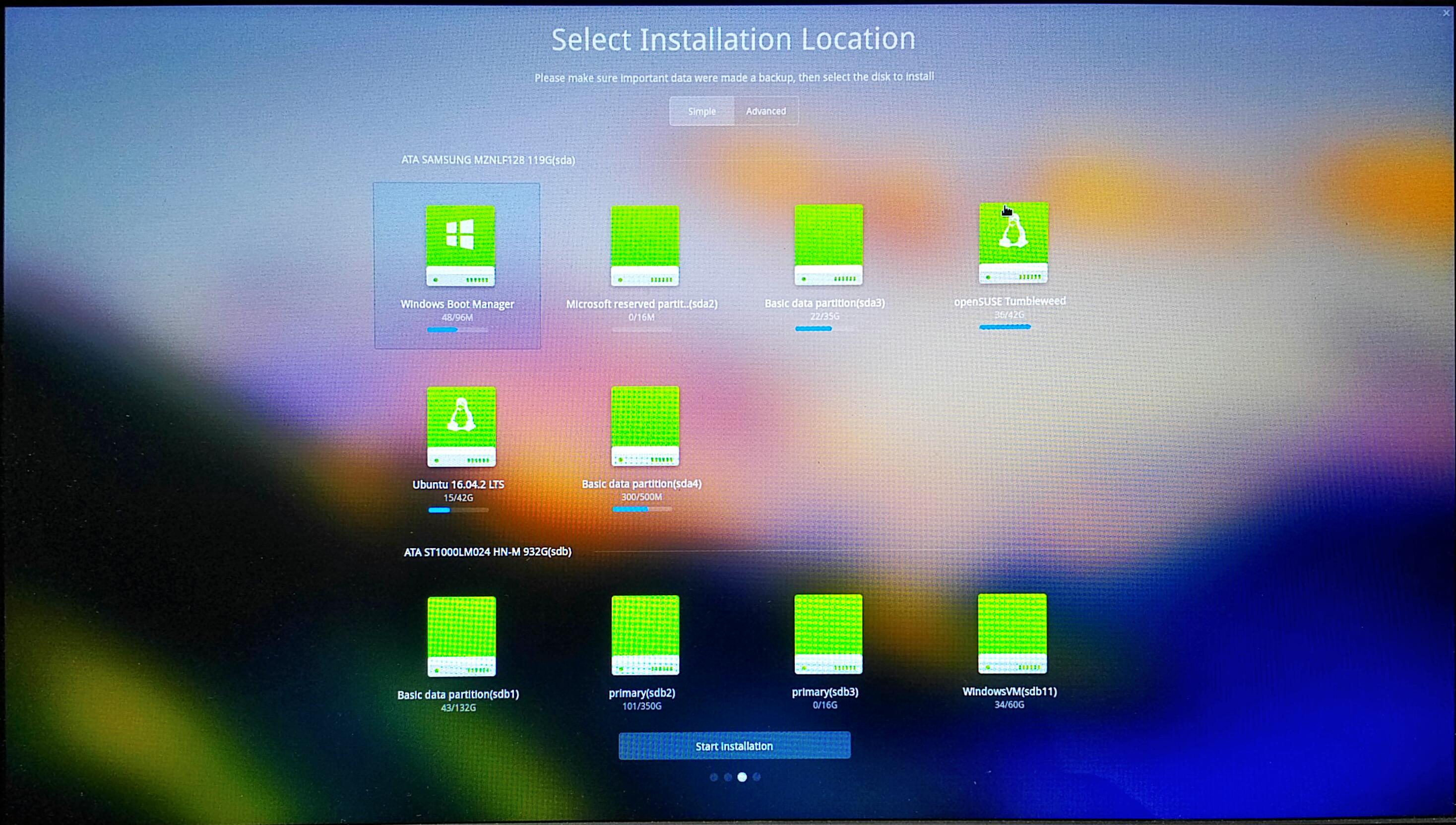Click the '34/60G' size text

(x=1009, y=704)
